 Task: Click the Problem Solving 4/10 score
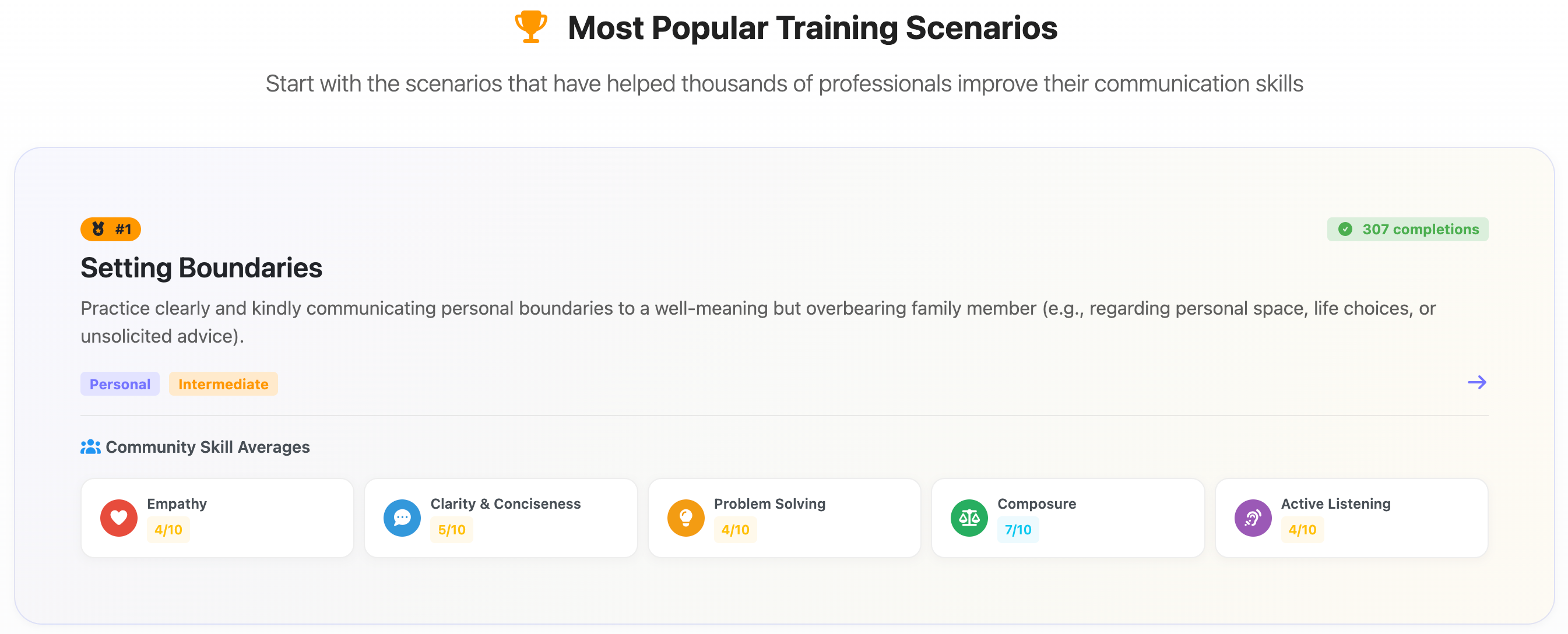click(x=735, y=530)
